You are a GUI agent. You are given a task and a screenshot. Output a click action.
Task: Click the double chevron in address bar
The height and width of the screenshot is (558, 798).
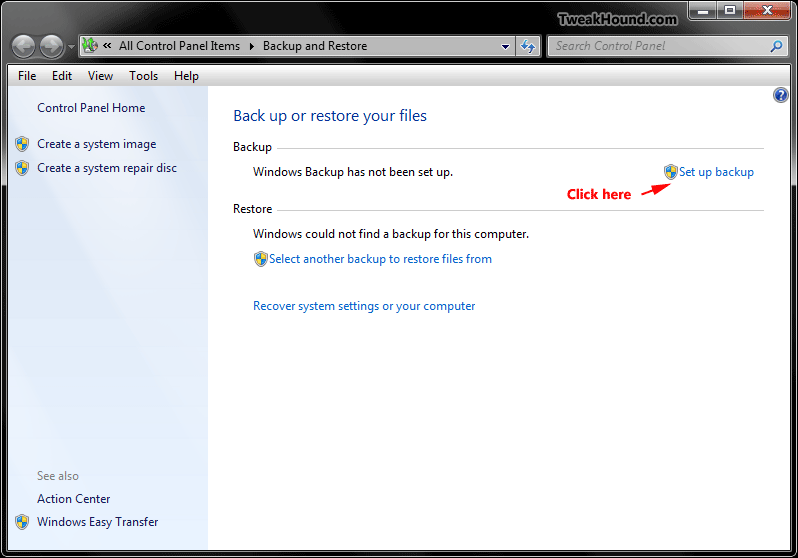coord(107,46)
